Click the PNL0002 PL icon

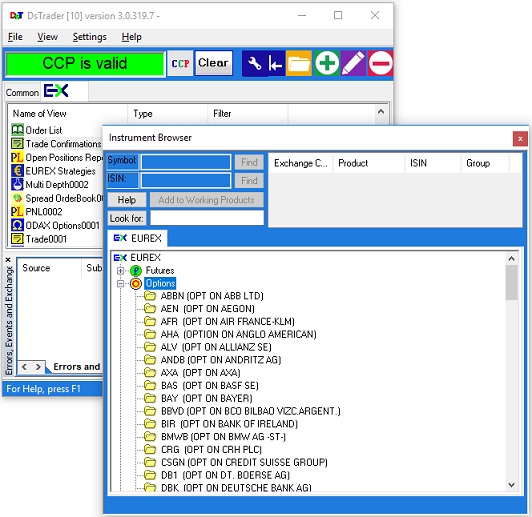[17, 212]
